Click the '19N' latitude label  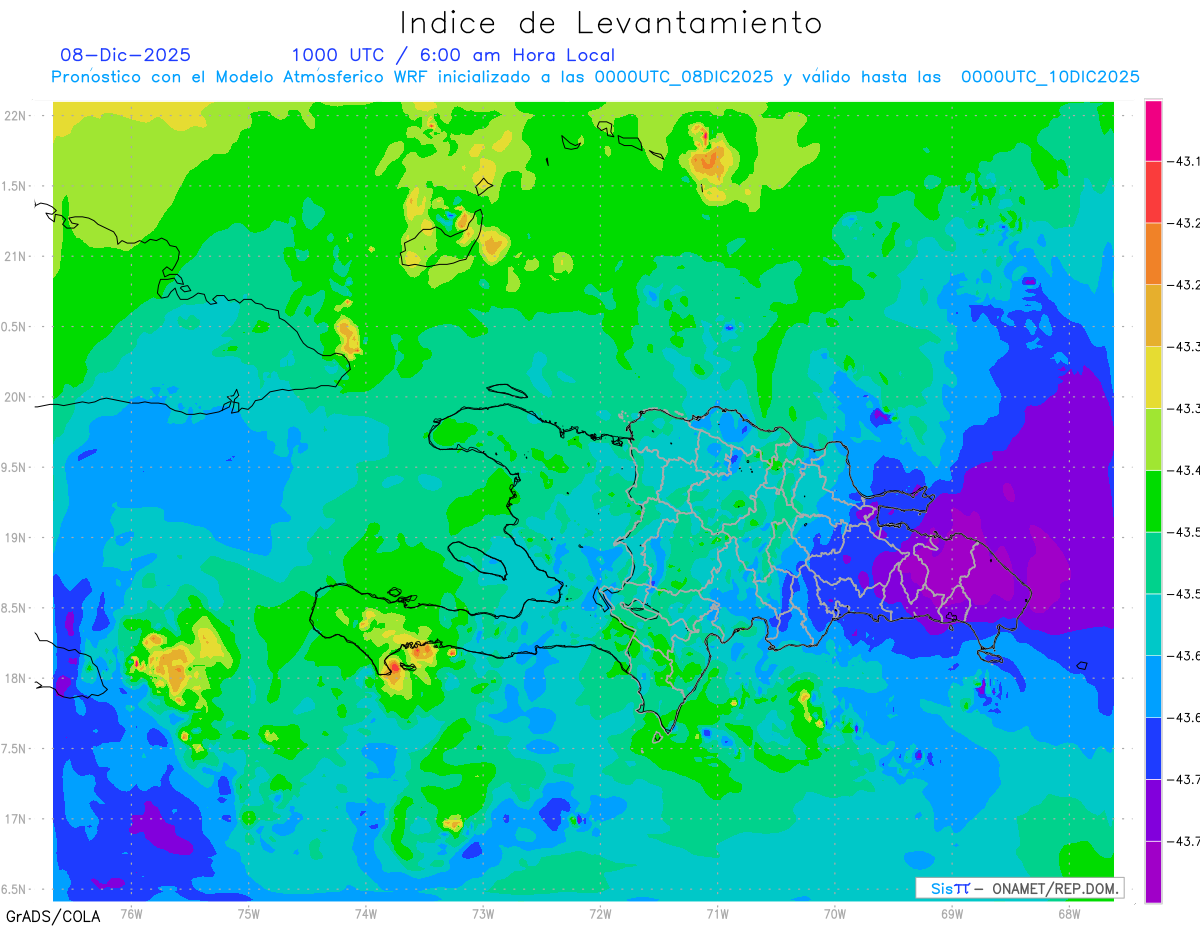click(x=16, y=537)
